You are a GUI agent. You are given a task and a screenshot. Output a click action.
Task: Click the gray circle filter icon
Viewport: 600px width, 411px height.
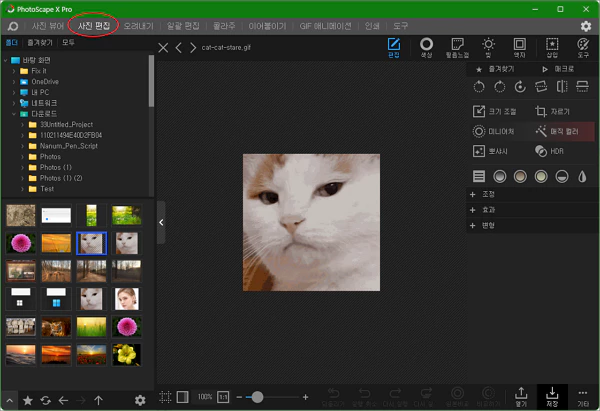point(500,176)
